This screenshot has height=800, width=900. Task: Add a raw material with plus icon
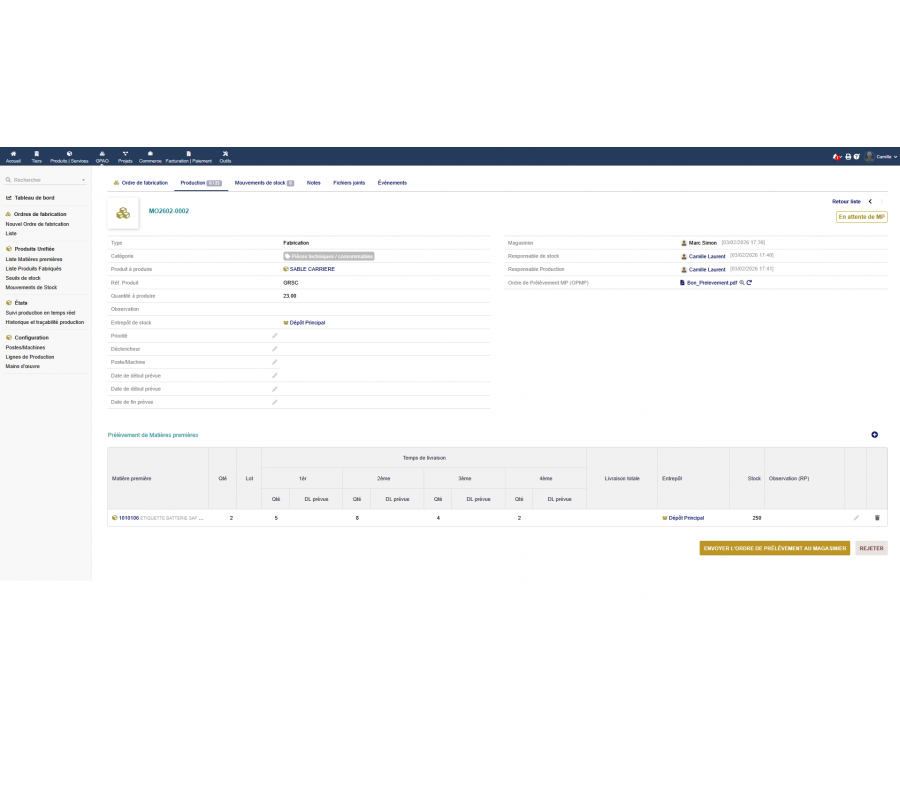[x=875, y=435]
